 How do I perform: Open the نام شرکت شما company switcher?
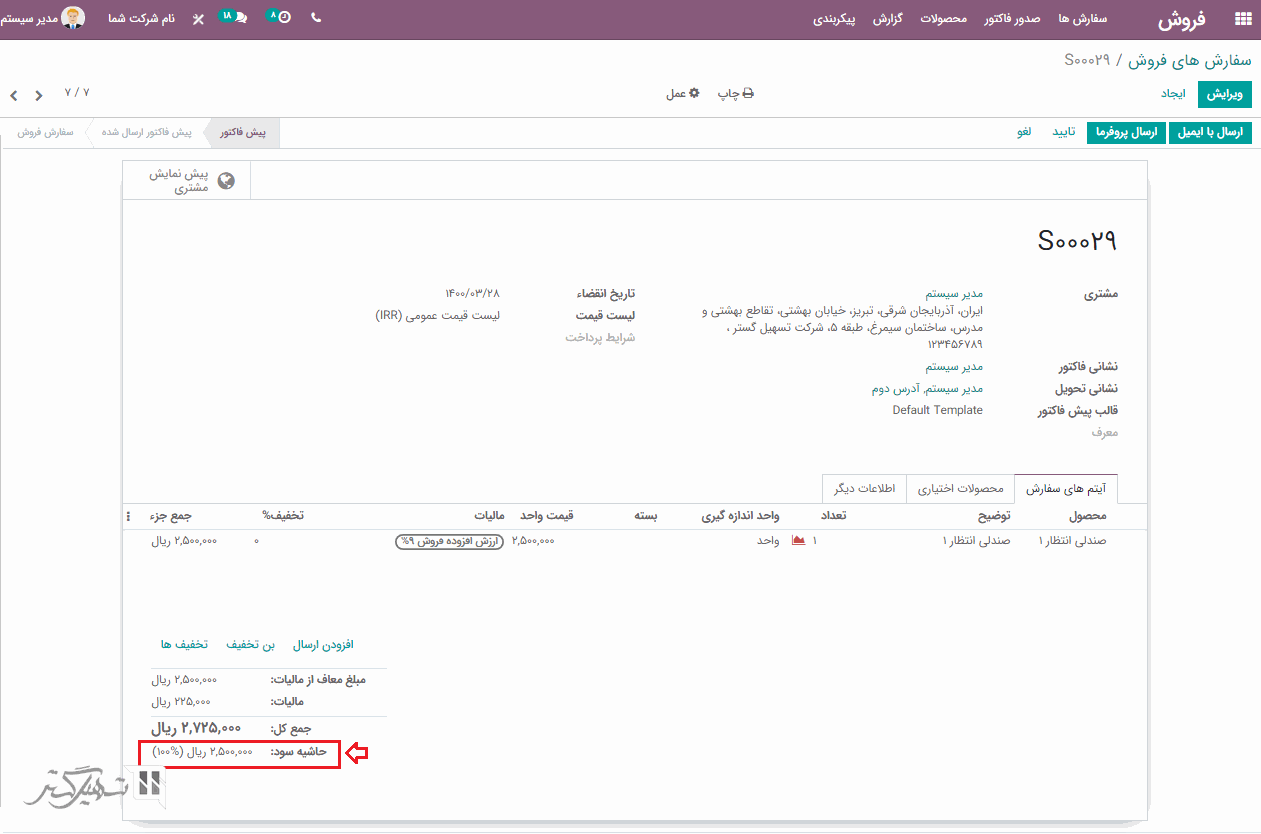[x=141, y=19]
